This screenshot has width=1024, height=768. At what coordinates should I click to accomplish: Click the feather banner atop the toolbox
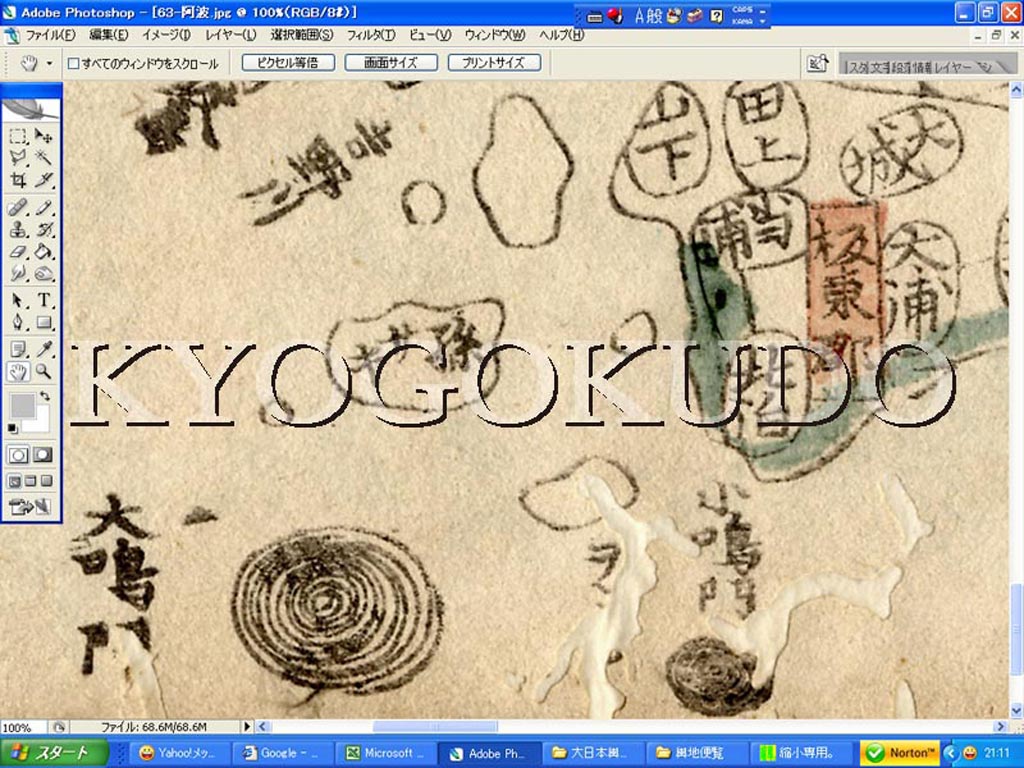pos(31,110)
